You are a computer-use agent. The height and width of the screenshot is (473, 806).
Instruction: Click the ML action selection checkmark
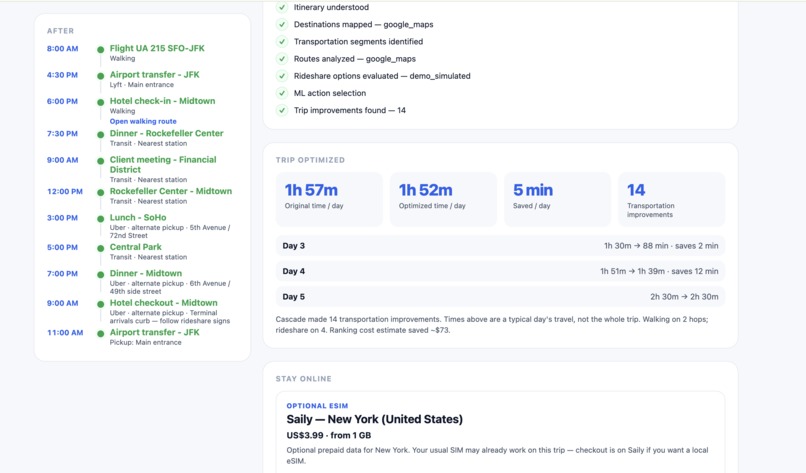point(282,93)
